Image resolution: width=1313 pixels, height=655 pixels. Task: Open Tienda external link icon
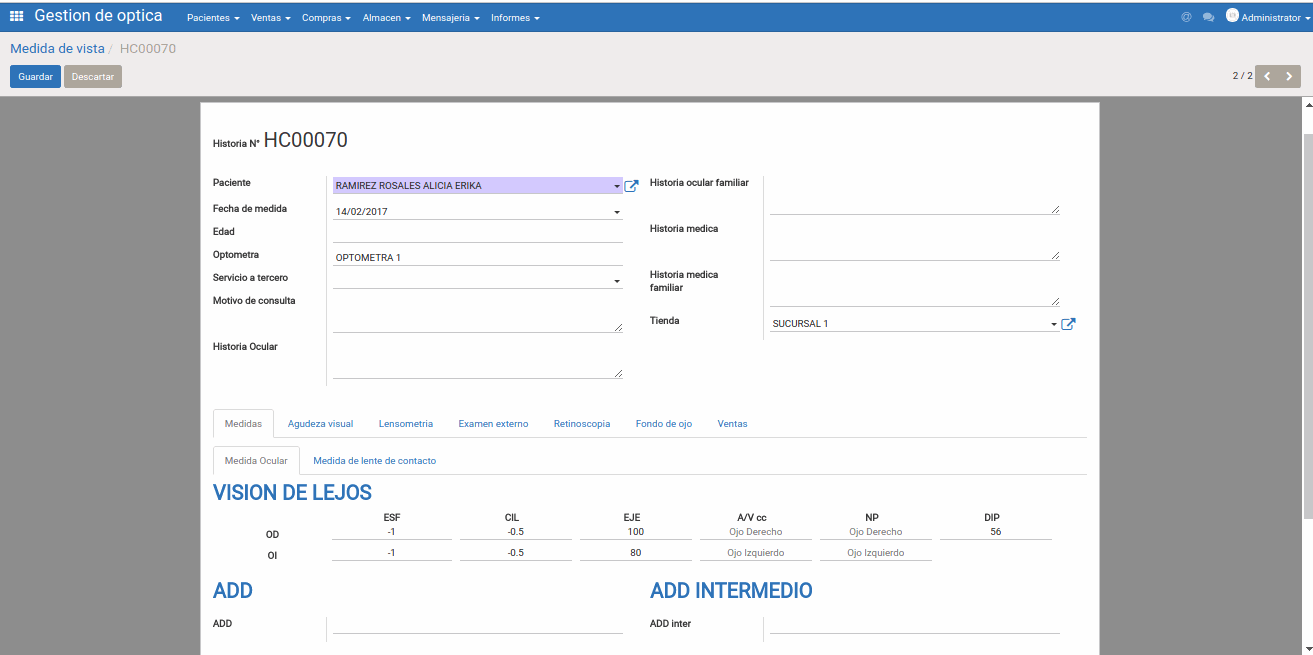coord(1068,324)
